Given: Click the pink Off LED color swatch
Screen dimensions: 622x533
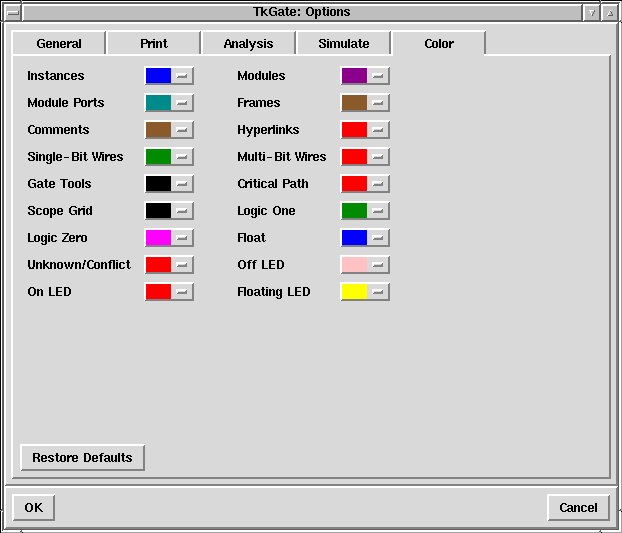Looking at the screenshot, I should click(354, 265).
